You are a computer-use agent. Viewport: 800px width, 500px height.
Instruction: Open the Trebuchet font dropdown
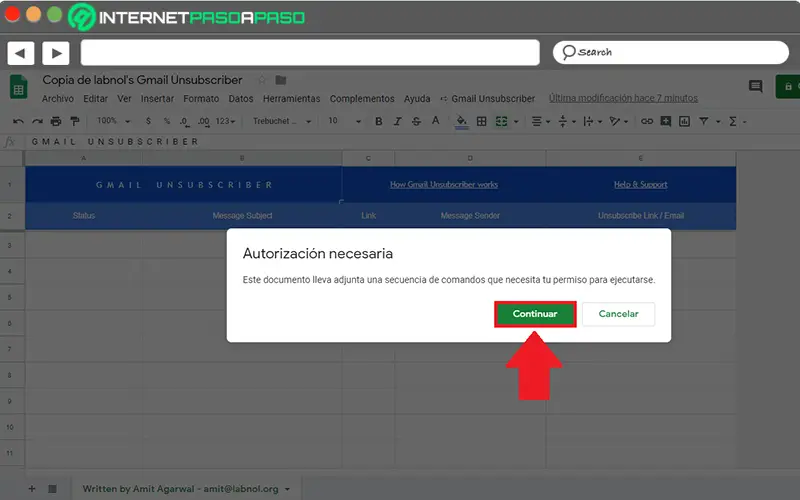point(282,121)
